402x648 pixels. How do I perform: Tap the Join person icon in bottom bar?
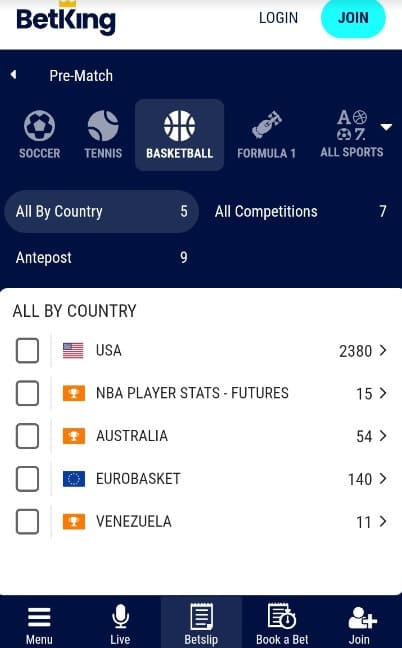pyautogui.click(x=362, y=618)
